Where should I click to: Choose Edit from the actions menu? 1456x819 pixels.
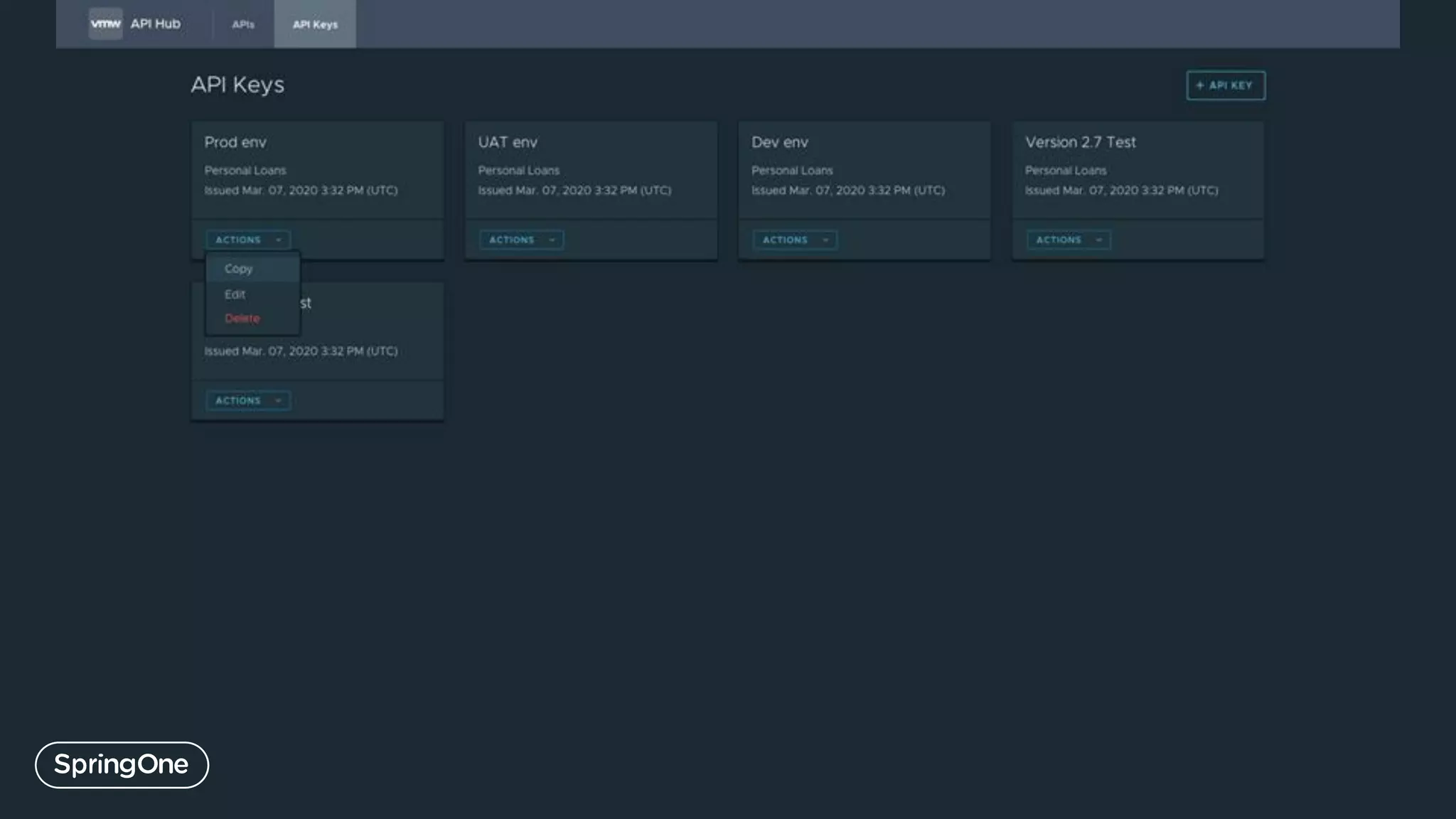pyautogui.click(x=235, y=294)
